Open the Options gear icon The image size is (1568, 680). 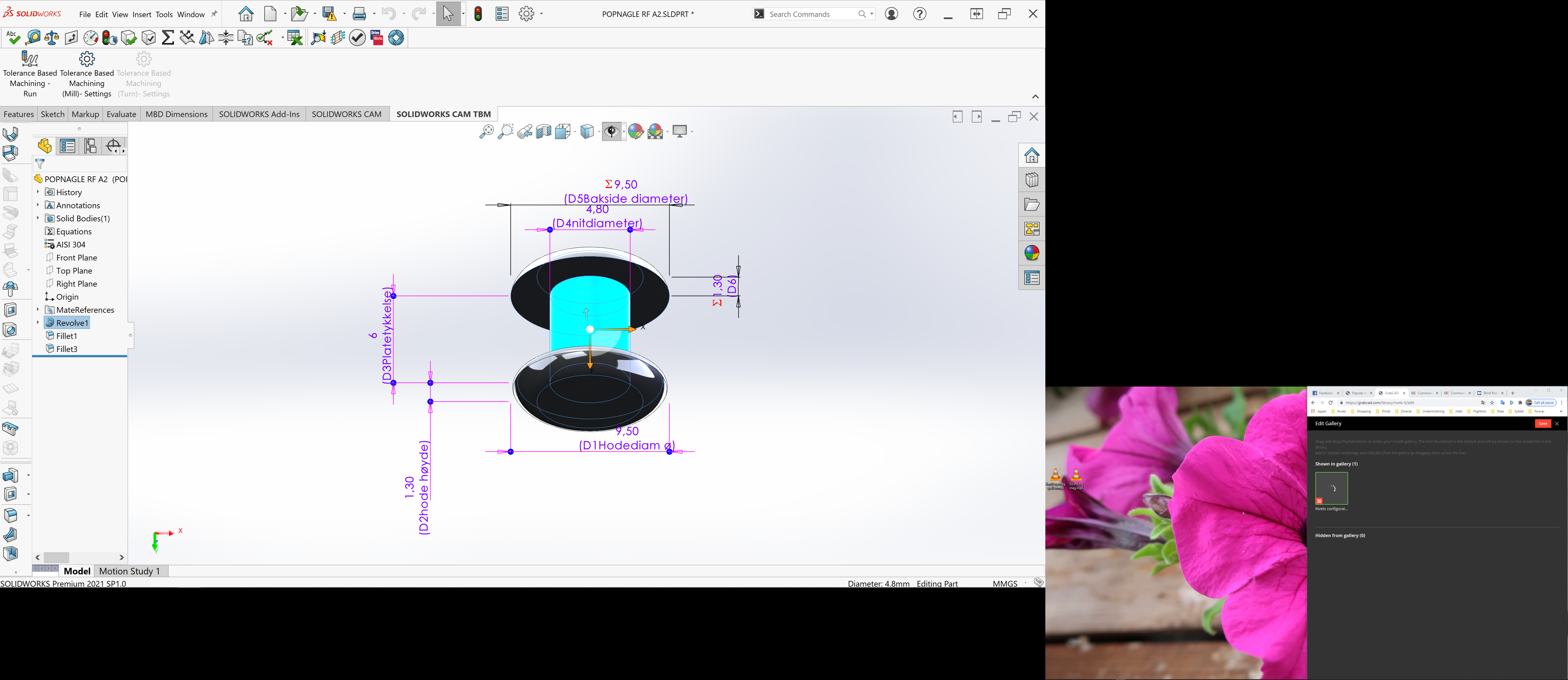(526, 14)
